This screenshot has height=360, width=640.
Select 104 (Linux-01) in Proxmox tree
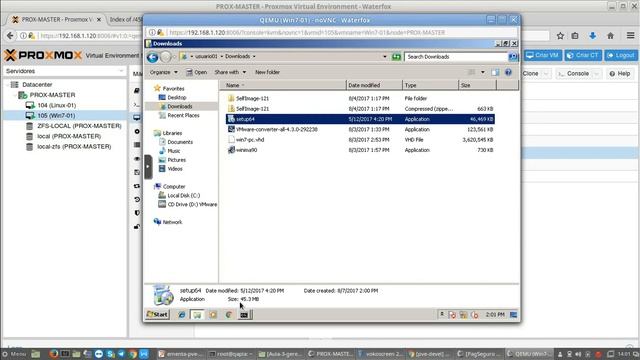(x=57, y=105)
